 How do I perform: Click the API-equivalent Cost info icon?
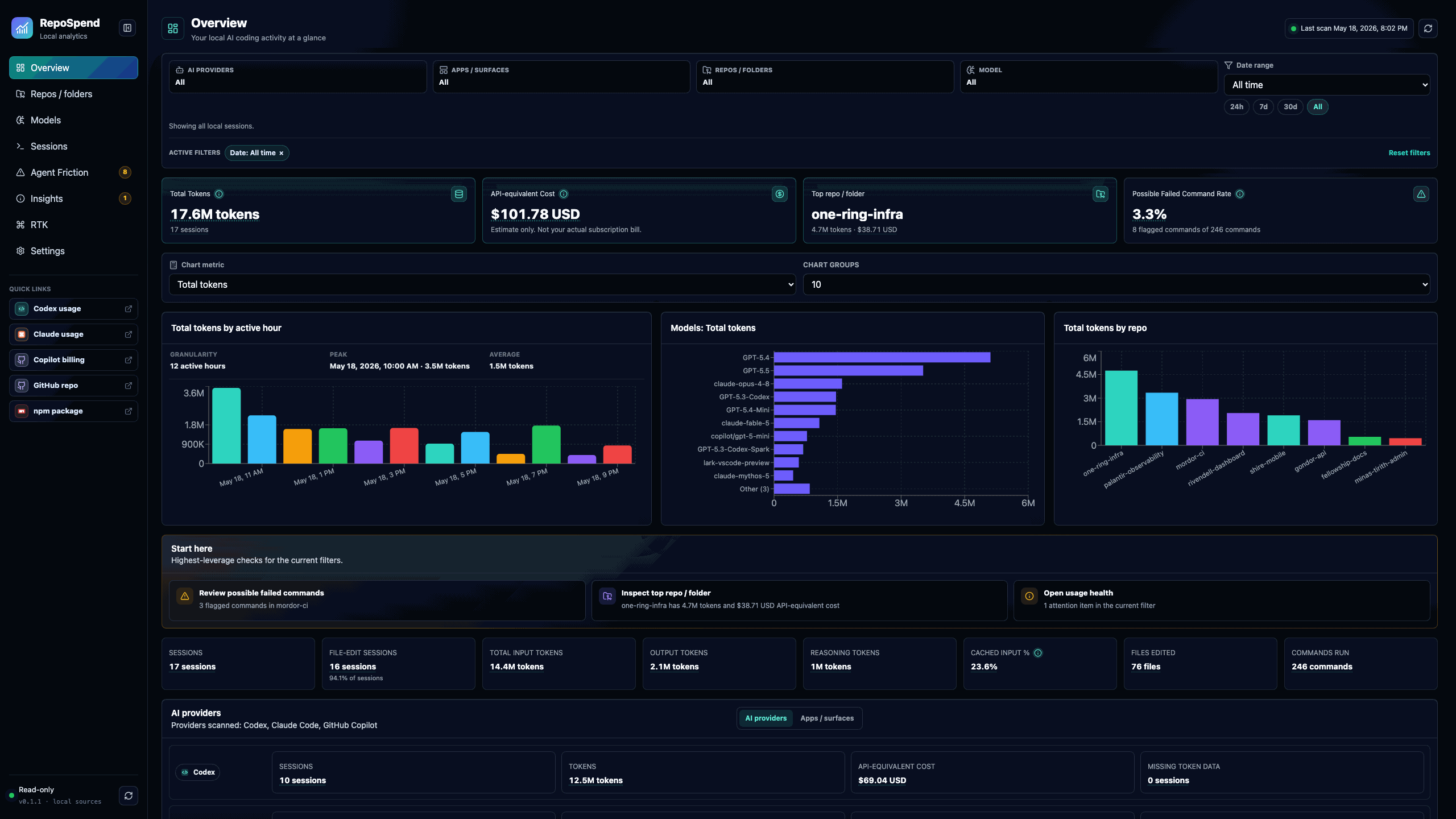coord(564,194)
